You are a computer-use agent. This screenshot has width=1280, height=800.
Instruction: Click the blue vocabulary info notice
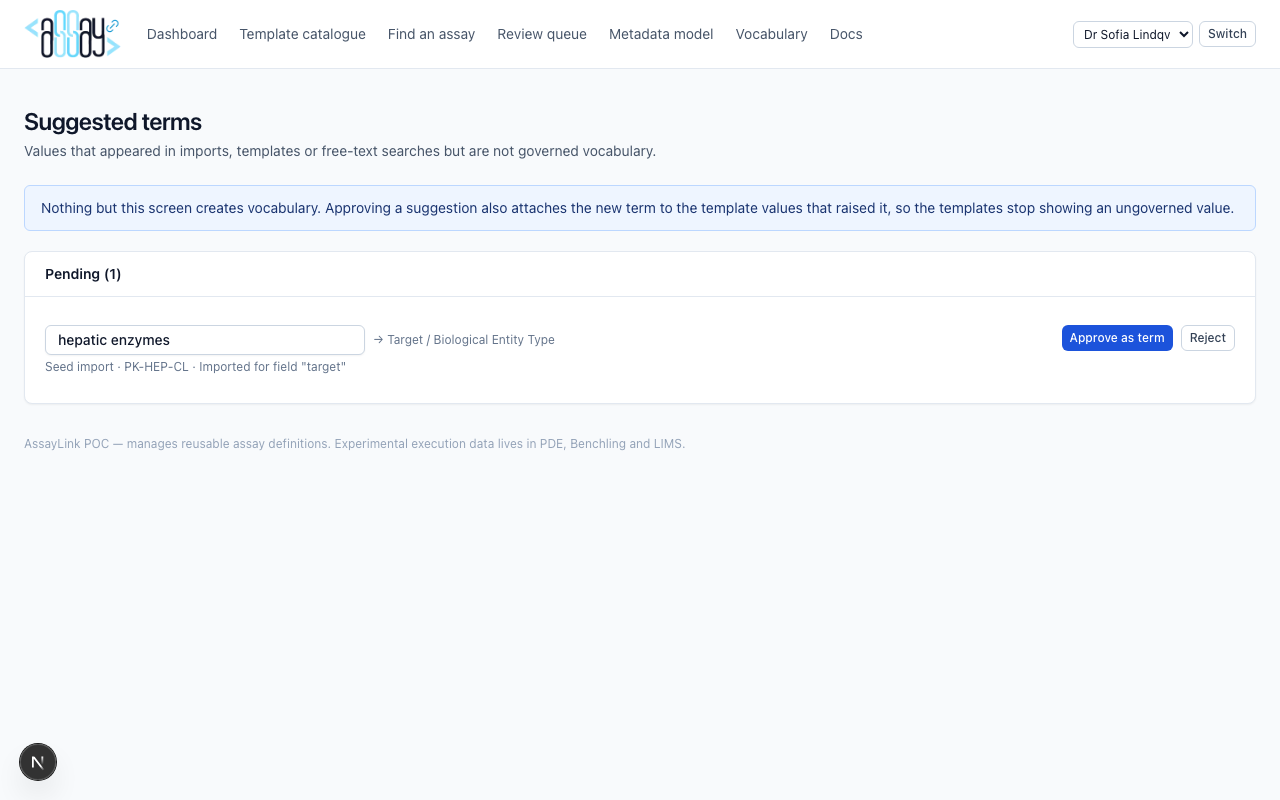pyautogui.click(x=640, y=208)
